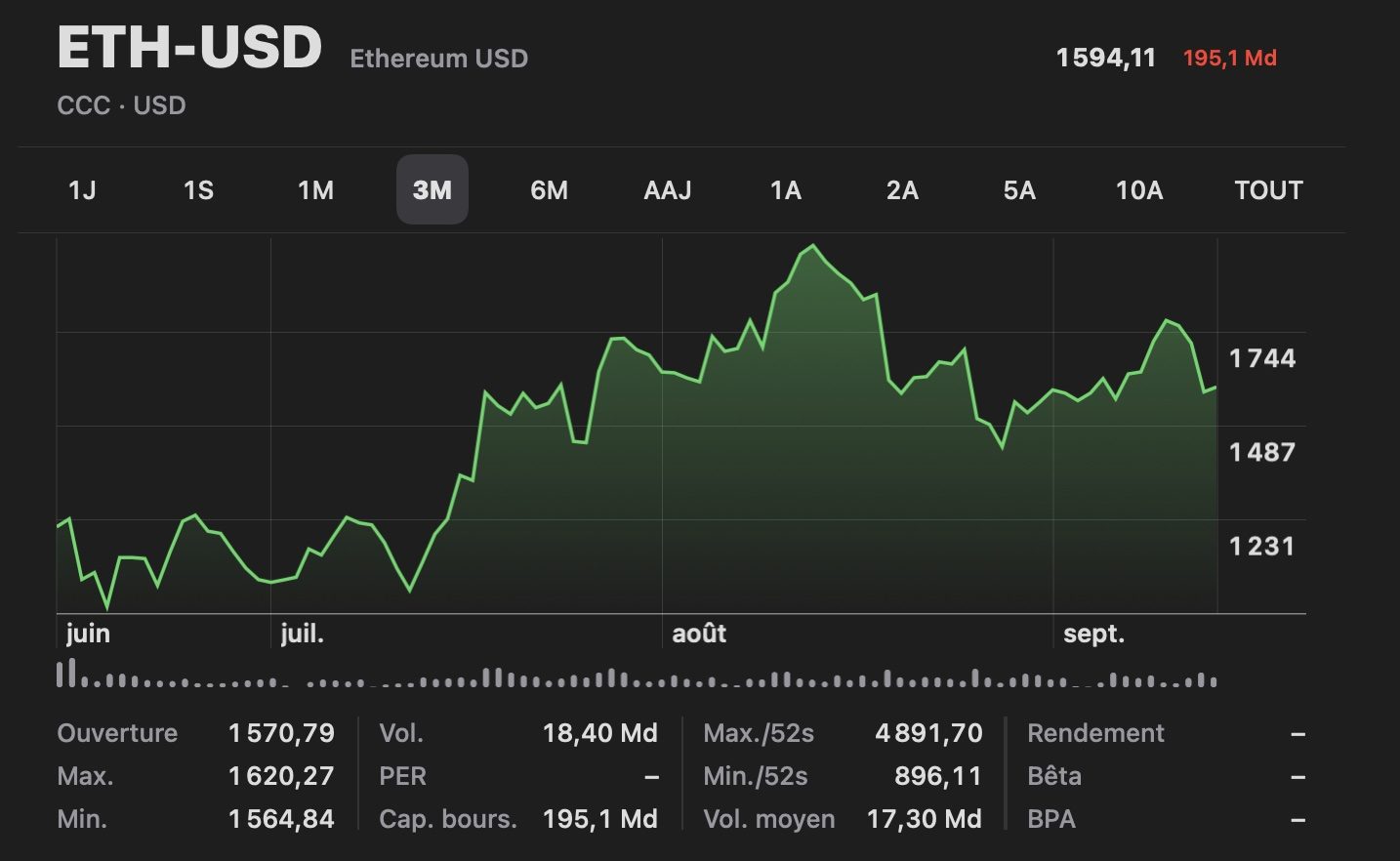
Task: Select the AAJ year-to-date range
Action: [668, 190]
